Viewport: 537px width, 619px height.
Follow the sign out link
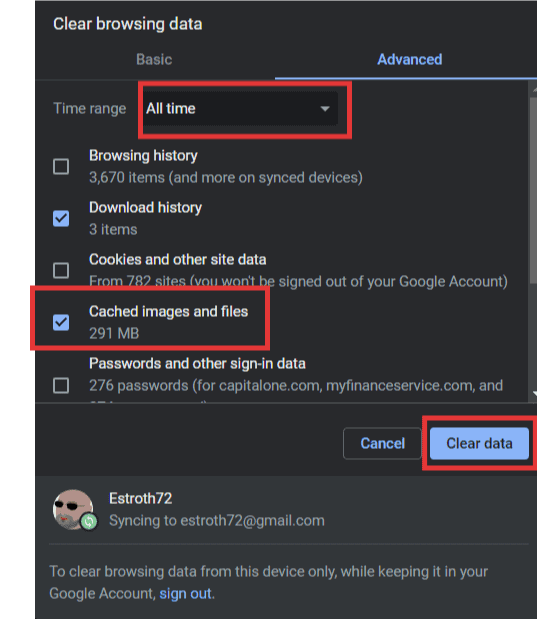pos(185,593)
